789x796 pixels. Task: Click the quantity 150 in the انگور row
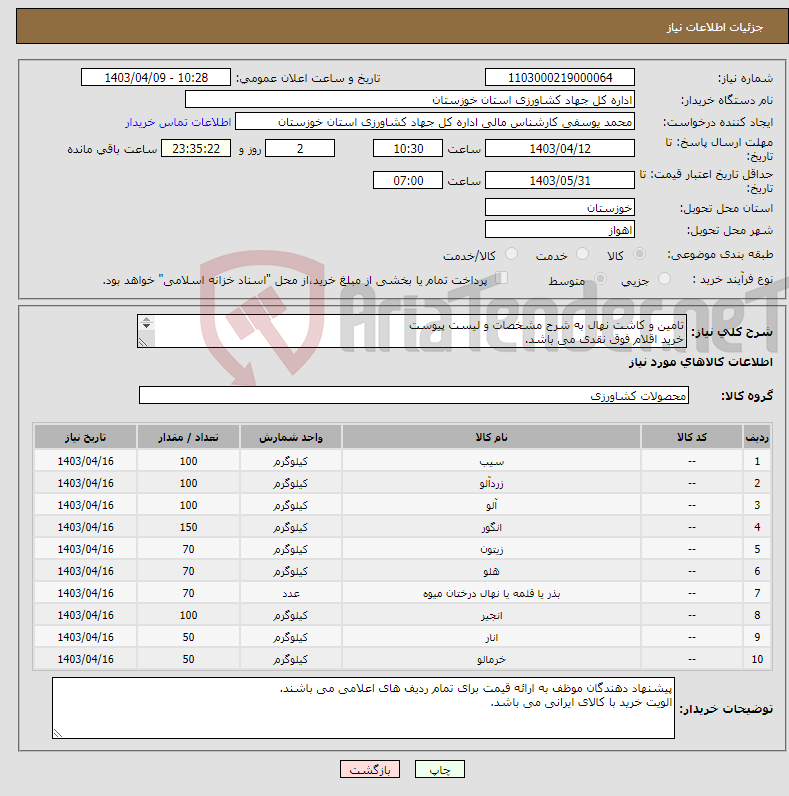(188, 527)
